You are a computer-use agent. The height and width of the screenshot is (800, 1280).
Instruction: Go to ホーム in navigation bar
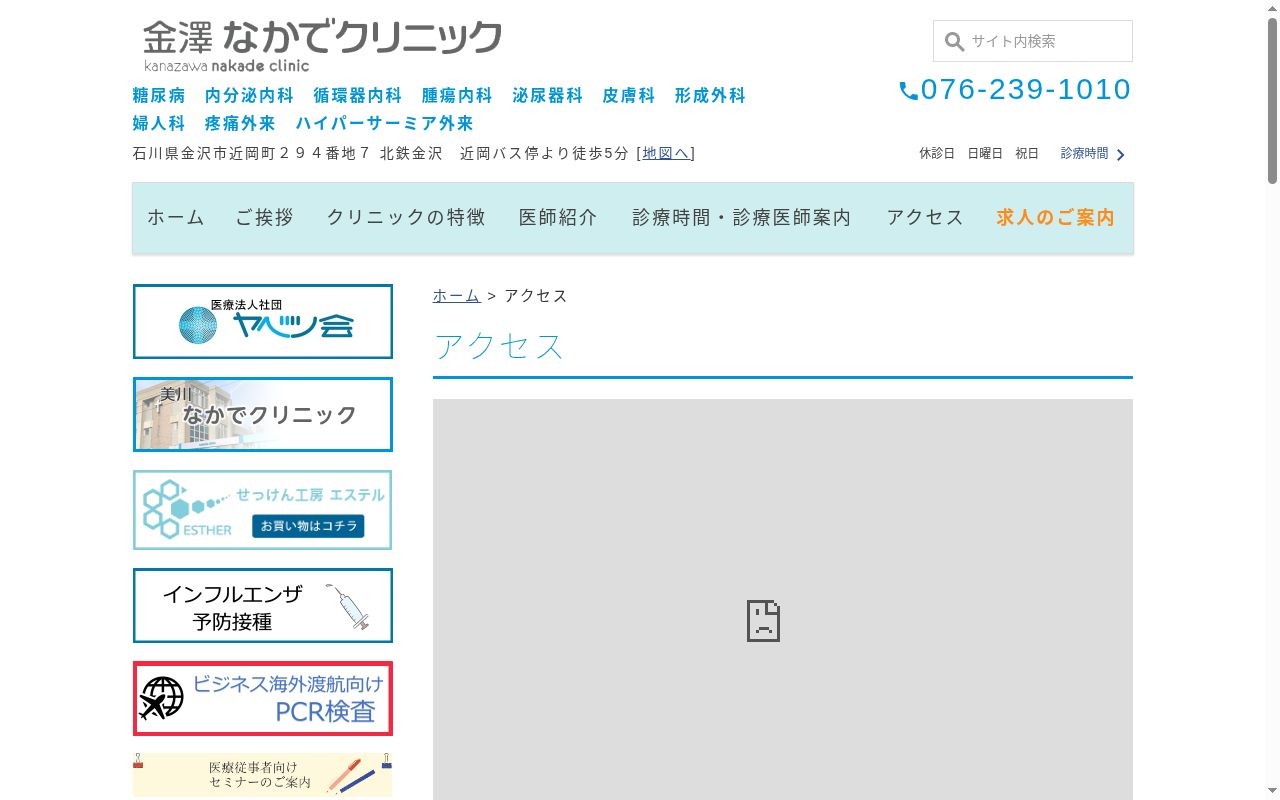click(176, 218)
